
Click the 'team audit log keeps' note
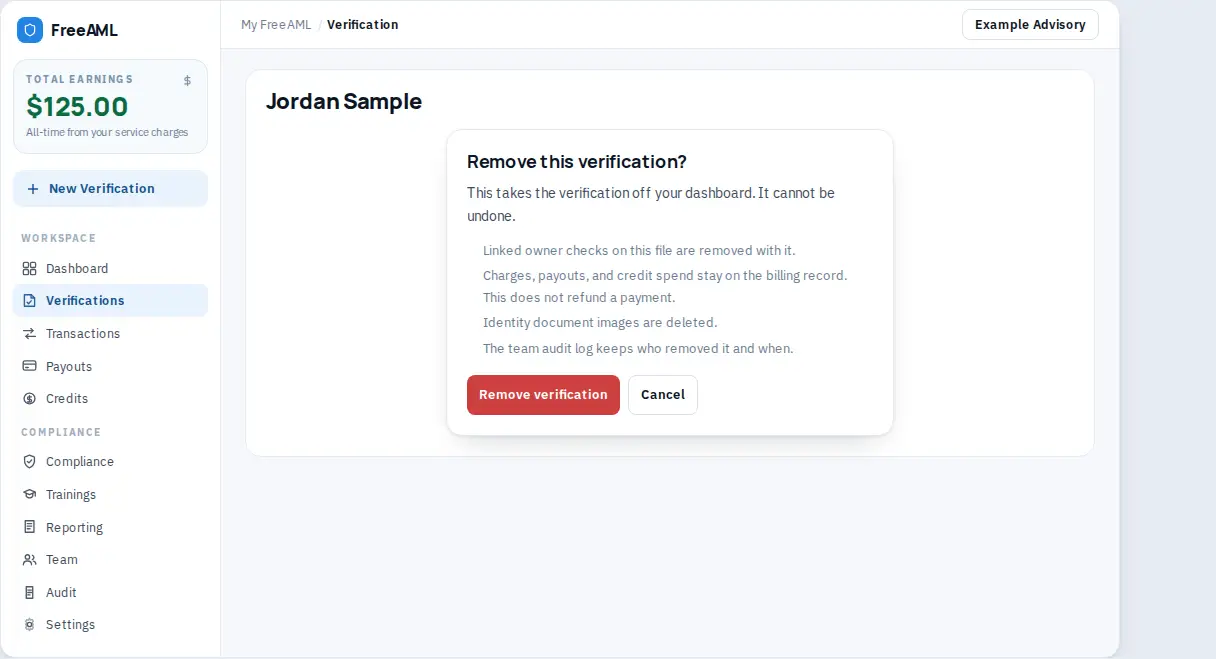click(638, 349)
